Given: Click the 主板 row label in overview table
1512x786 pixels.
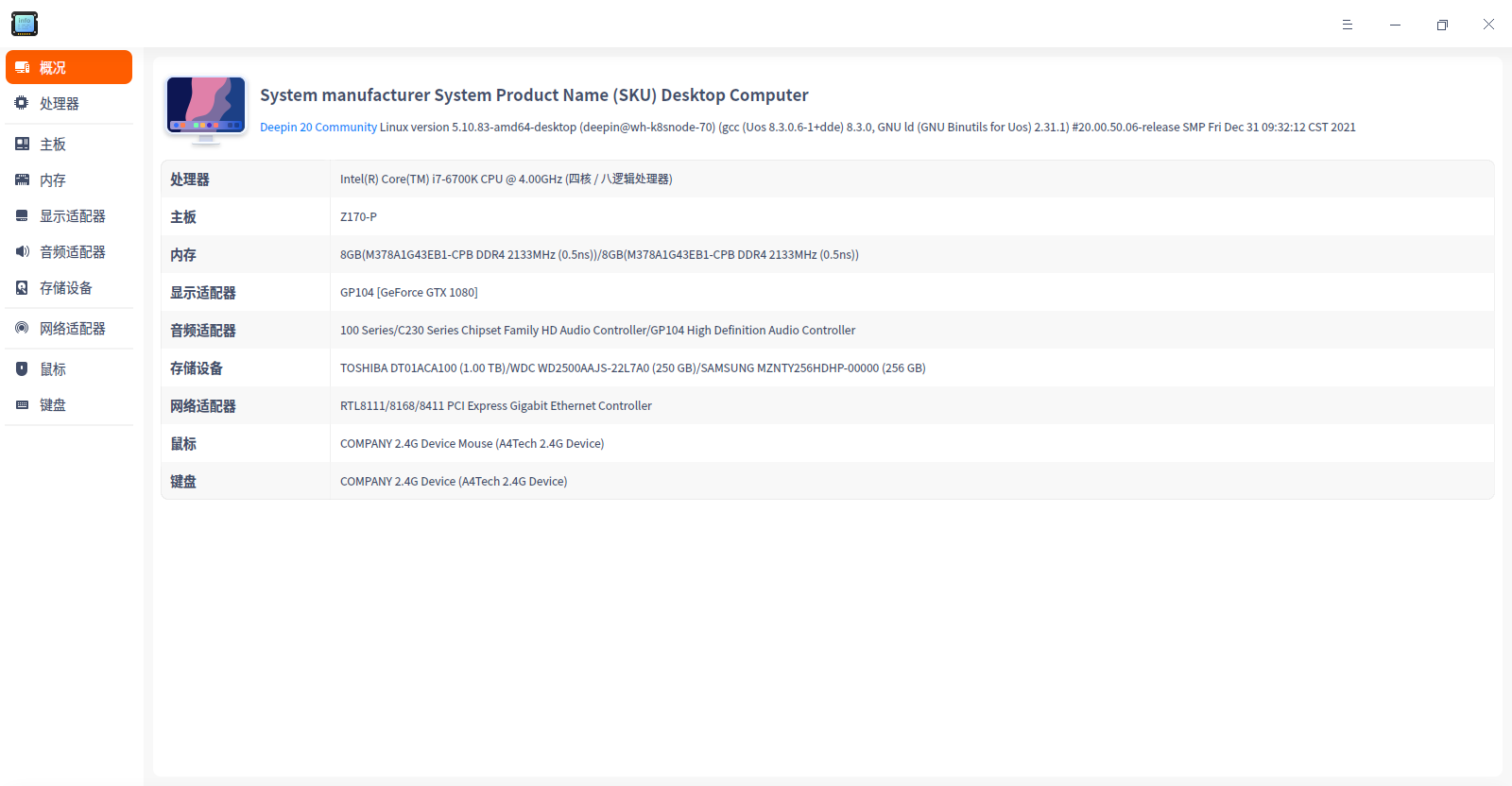Looking at the screenshot, I should [183, 217].
